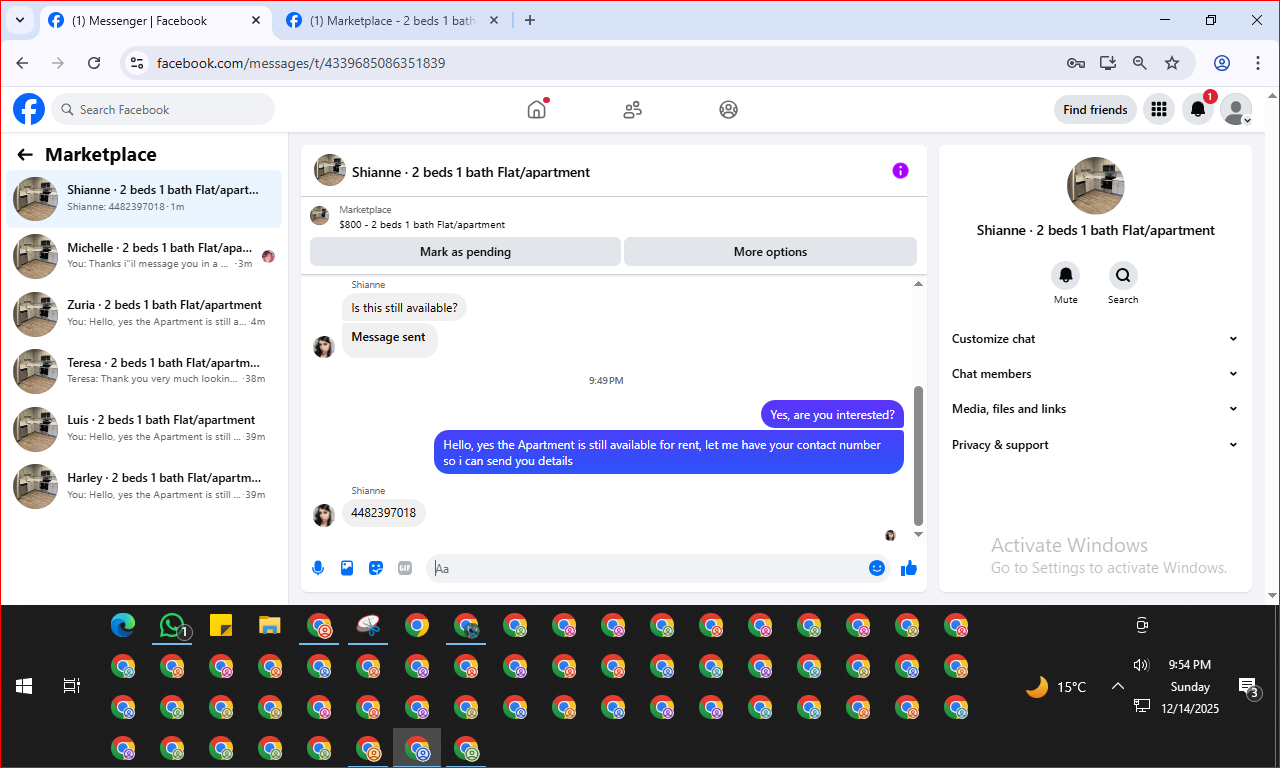Click the voice clip microphone icon
Viewport: 1280px width, 768px height.
[x=318, y=568]
